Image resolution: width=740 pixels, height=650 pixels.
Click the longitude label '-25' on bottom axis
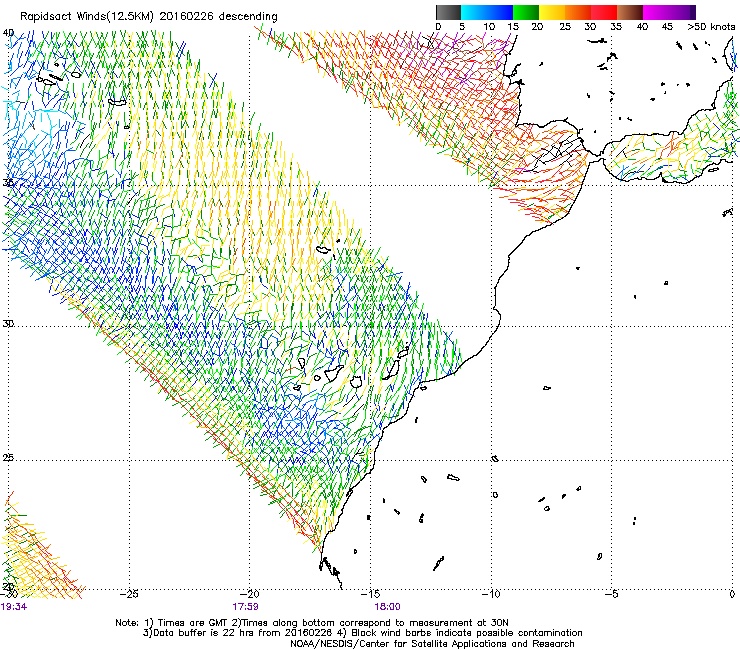128,594
